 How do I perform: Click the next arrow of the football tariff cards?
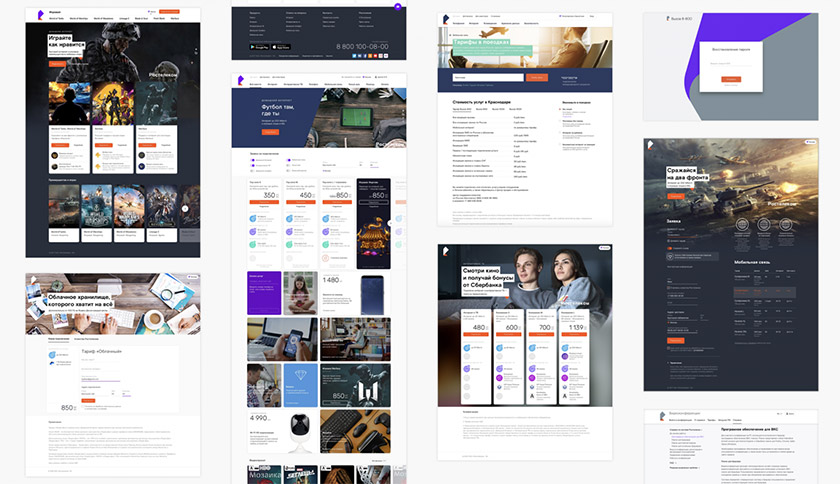tap(390, 222)
